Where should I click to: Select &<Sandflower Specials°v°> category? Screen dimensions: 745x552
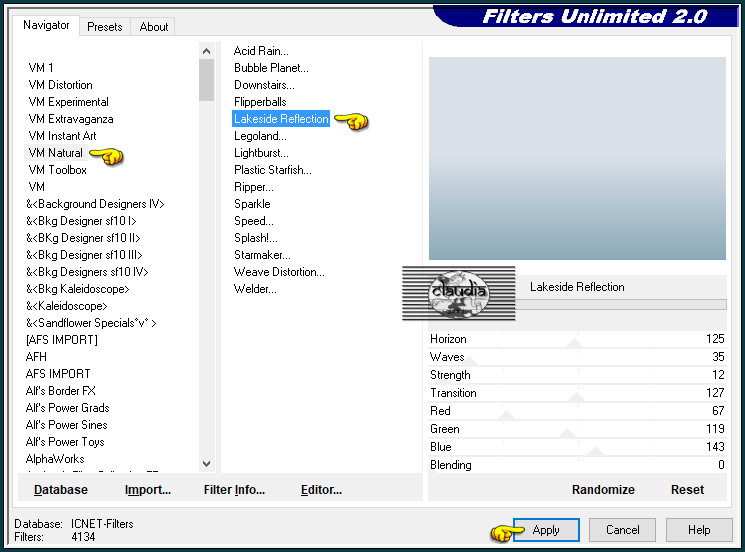91,323
